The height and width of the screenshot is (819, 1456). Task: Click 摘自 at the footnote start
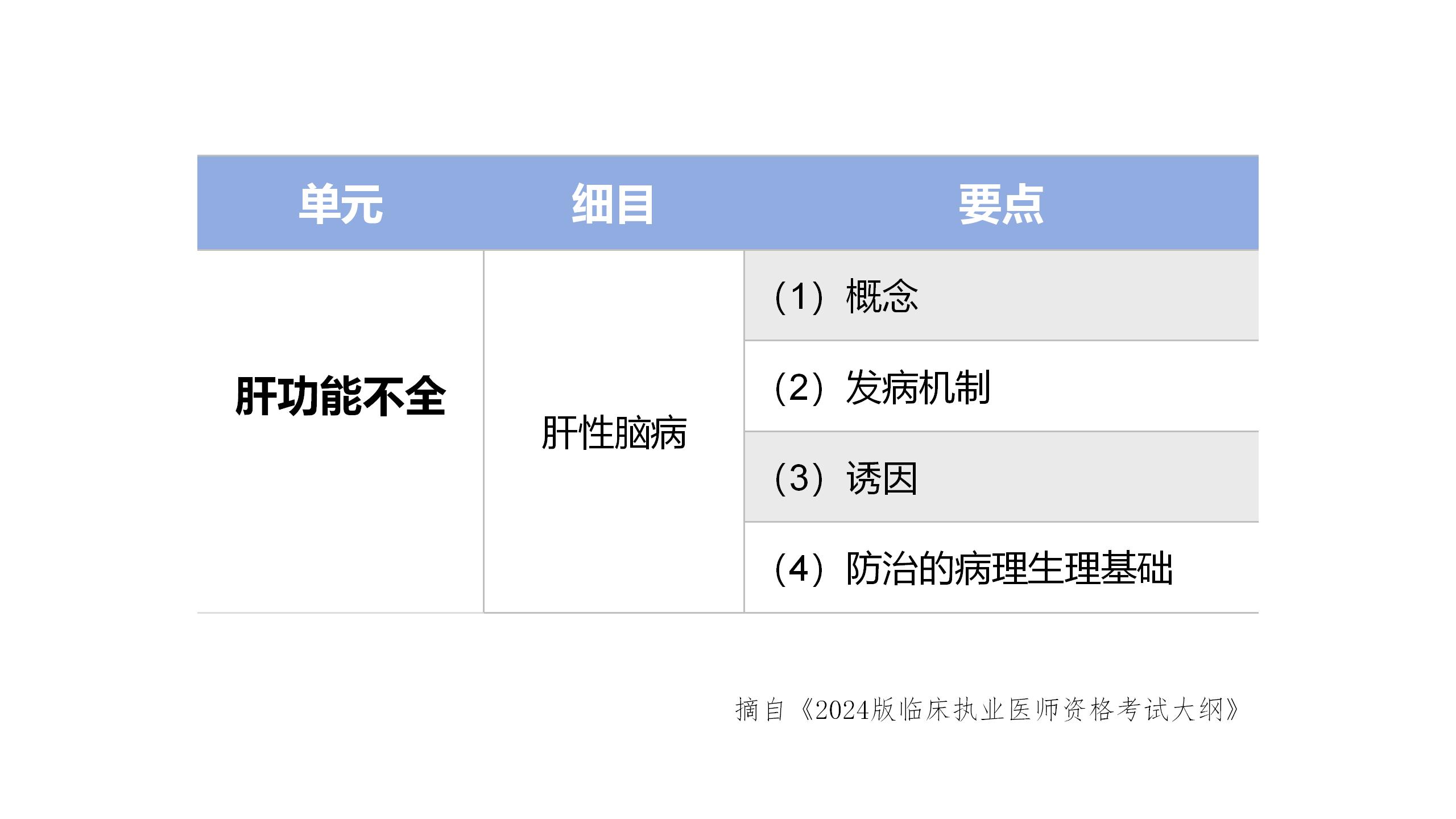point(760,710)
